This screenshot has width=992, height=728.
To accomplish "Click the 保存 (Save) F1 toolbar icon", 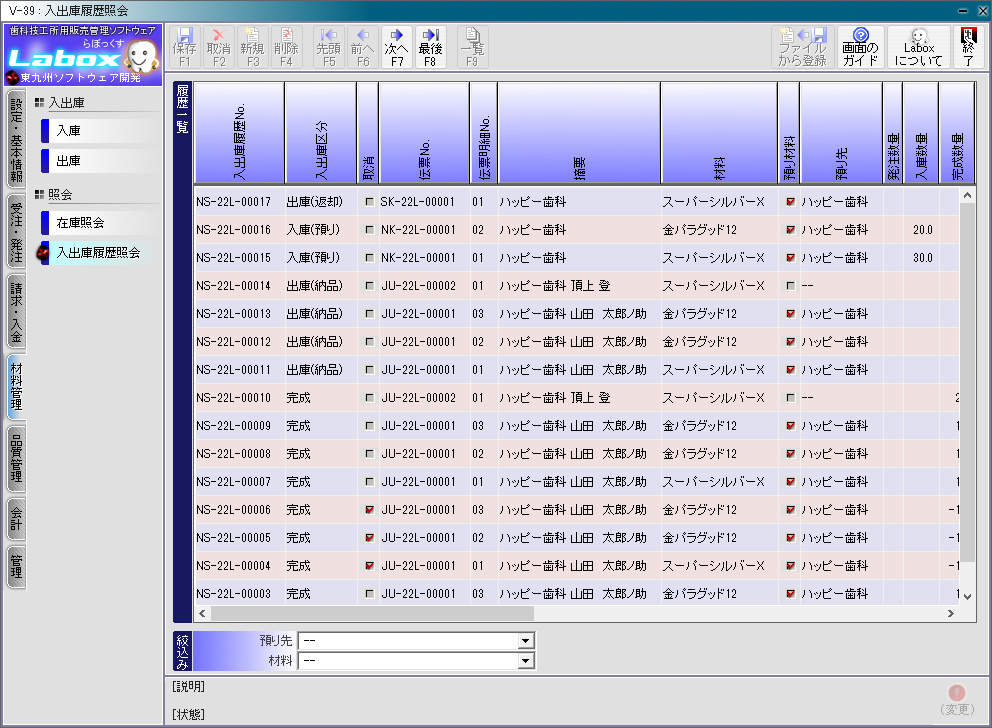I will click(x=184, y=46).
